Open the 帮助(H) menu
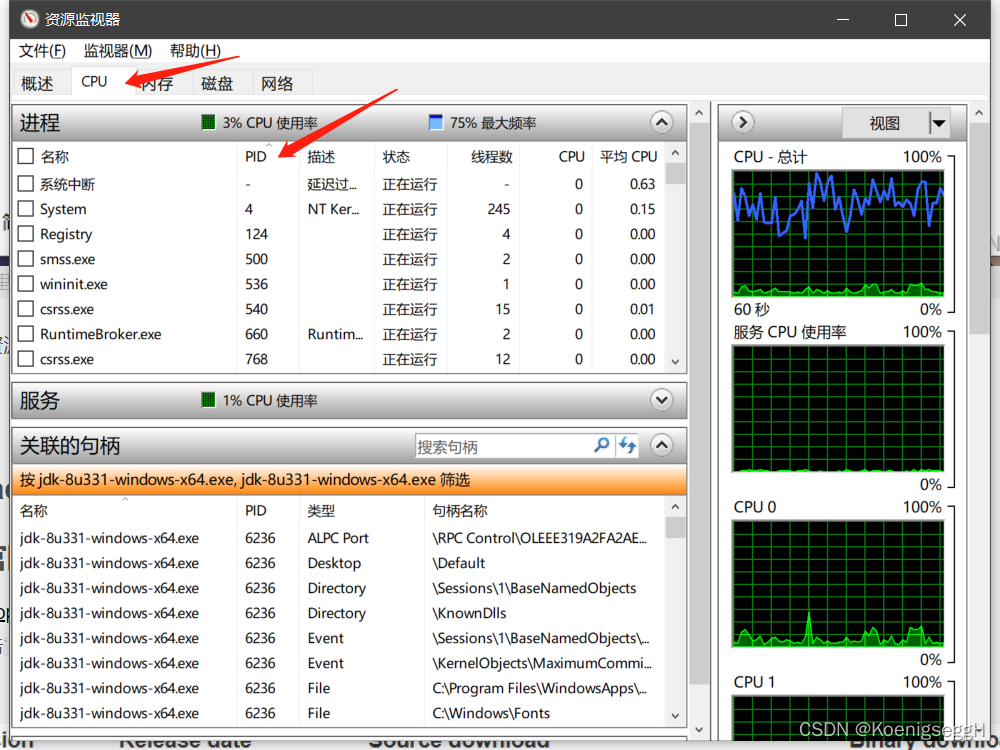Image resolution: width=1000 pixels, height=750 pixels. pyautogui.click(x=195, y=50)
